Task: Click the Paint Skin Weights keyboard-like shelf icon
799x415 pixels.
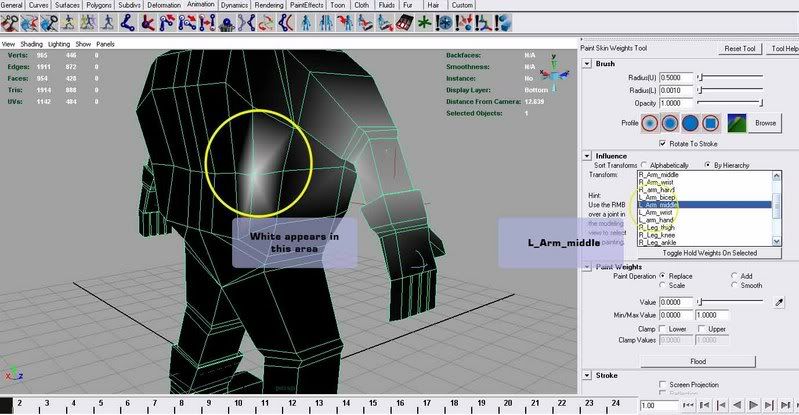Action: (404, 23)
